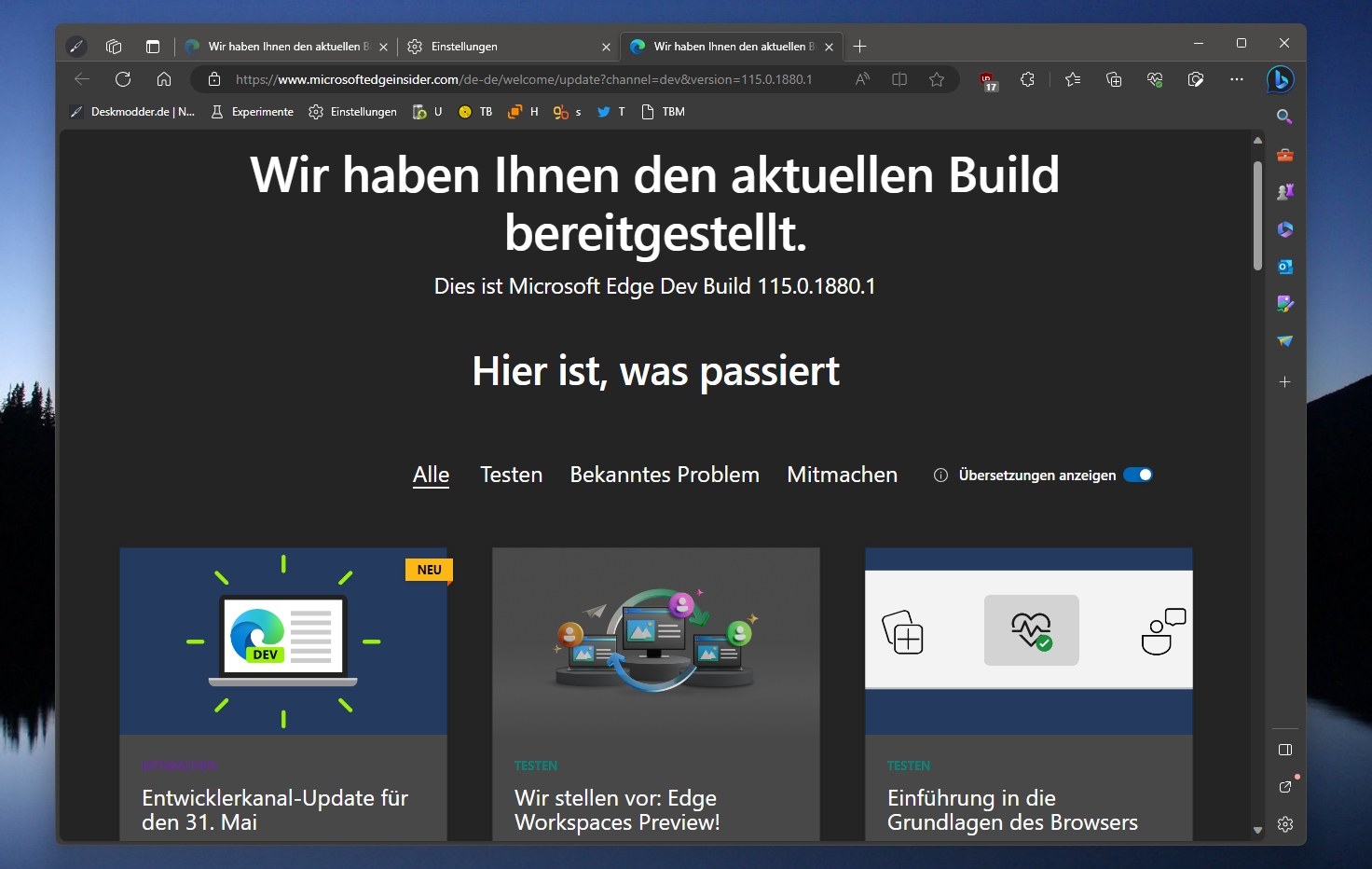Select the Bekanntes Problem filter tab
1372x869 pixels.
[665, 475]
